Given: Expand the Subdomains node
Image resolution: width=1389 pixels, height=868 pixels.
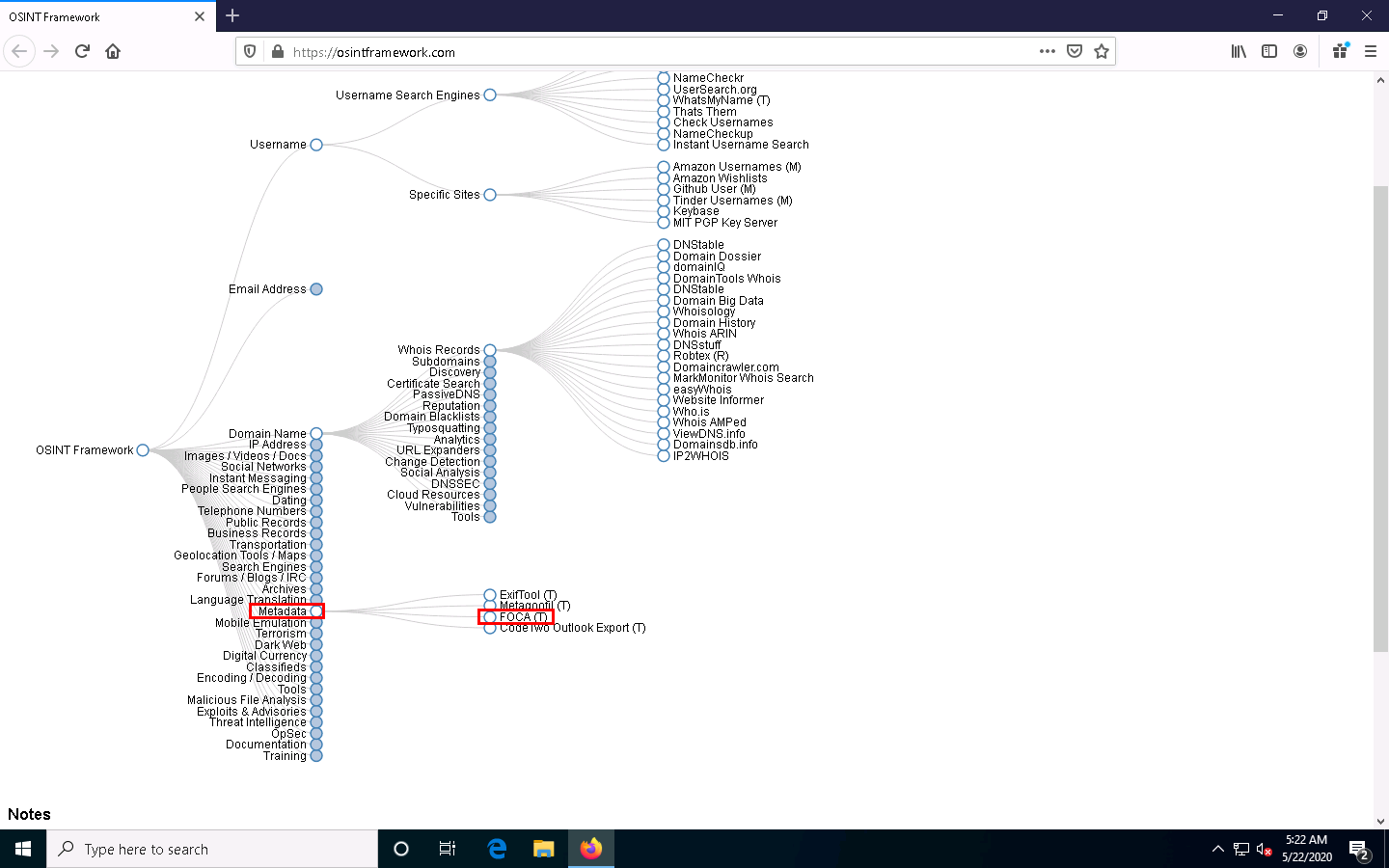Looking at the screenshot, I should 490,362.
